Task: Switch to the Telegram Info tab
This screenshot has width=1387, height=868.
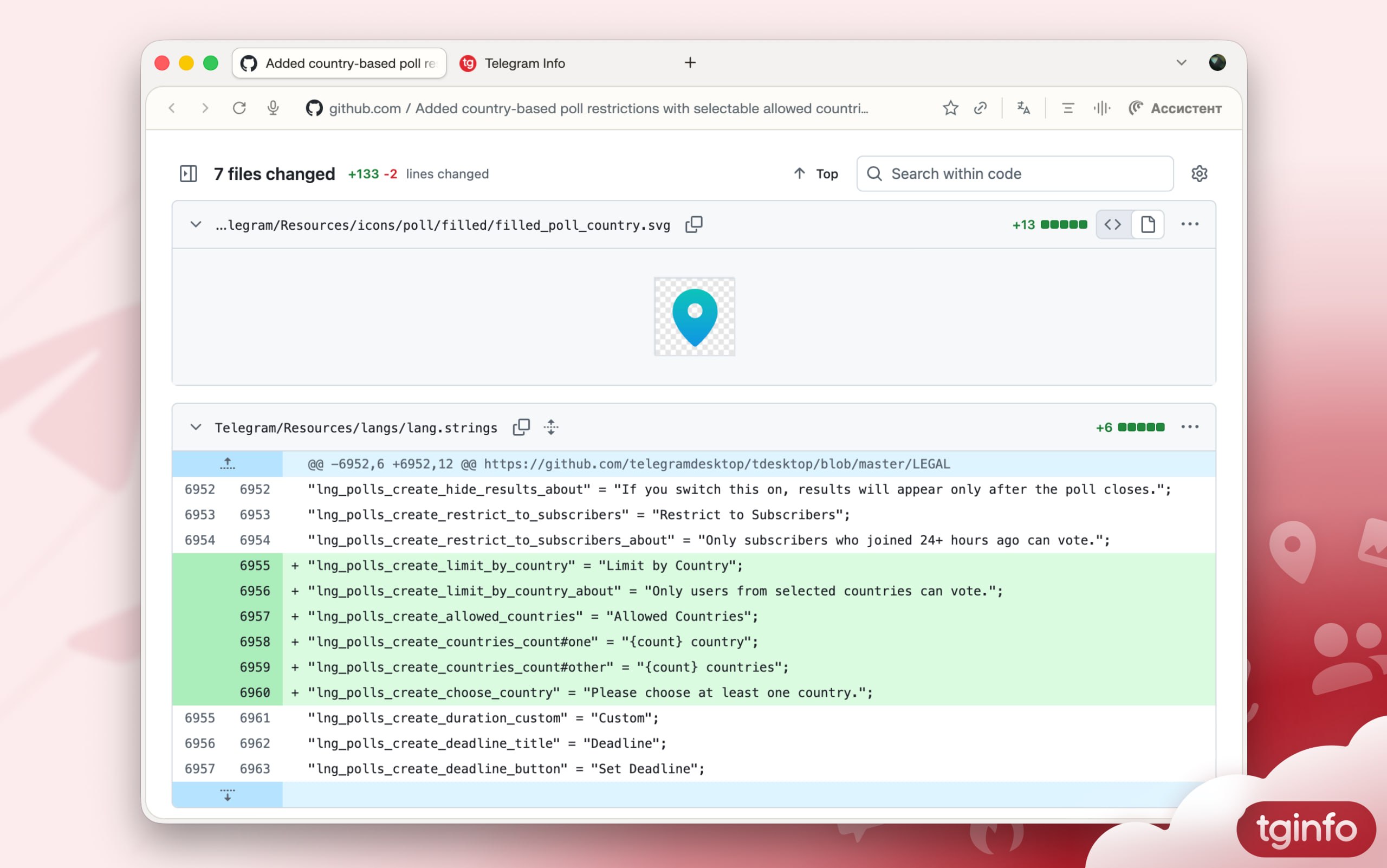Action: 513,63
